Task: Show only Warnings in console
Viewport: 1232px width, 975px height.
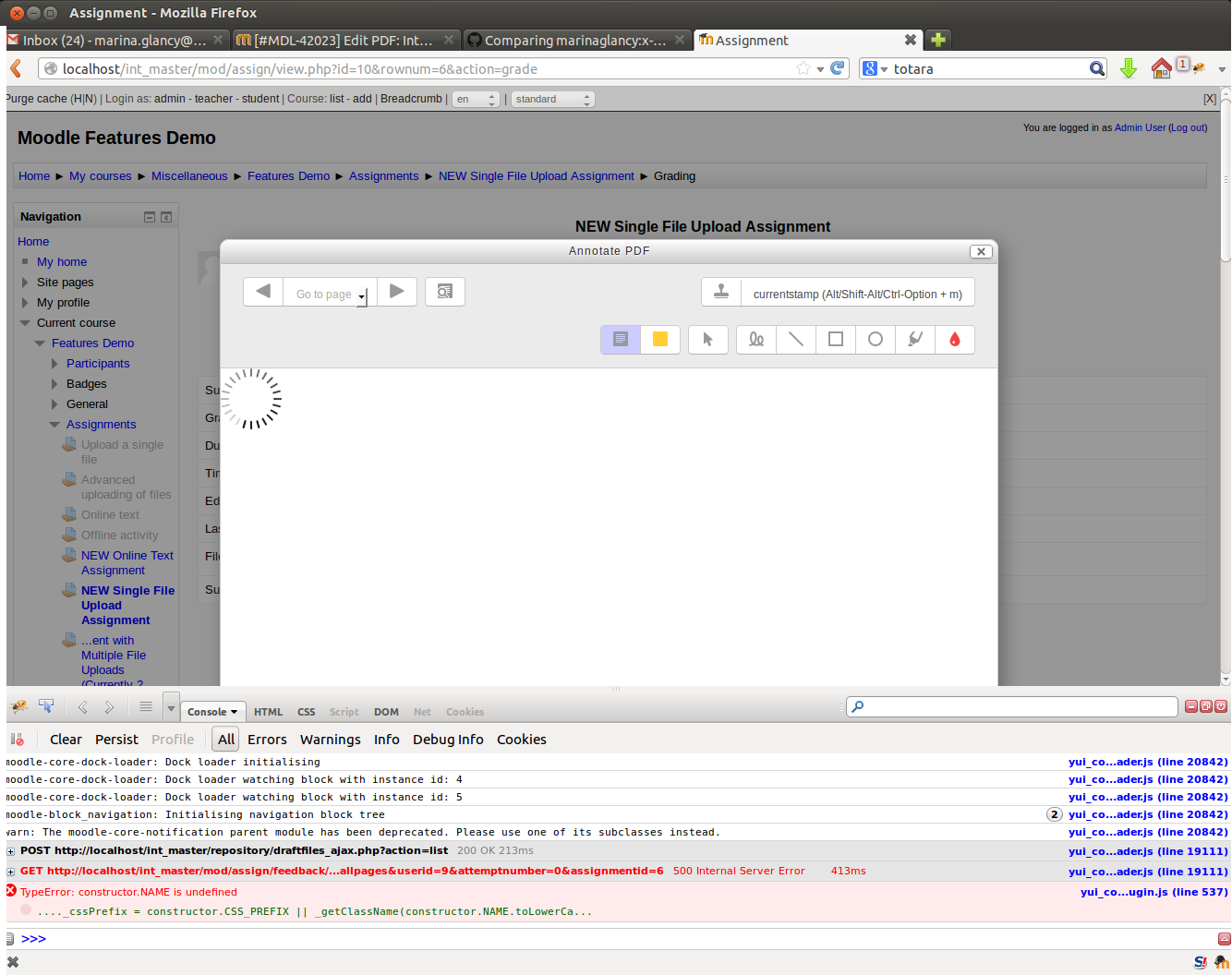Action: click(331, 740)
